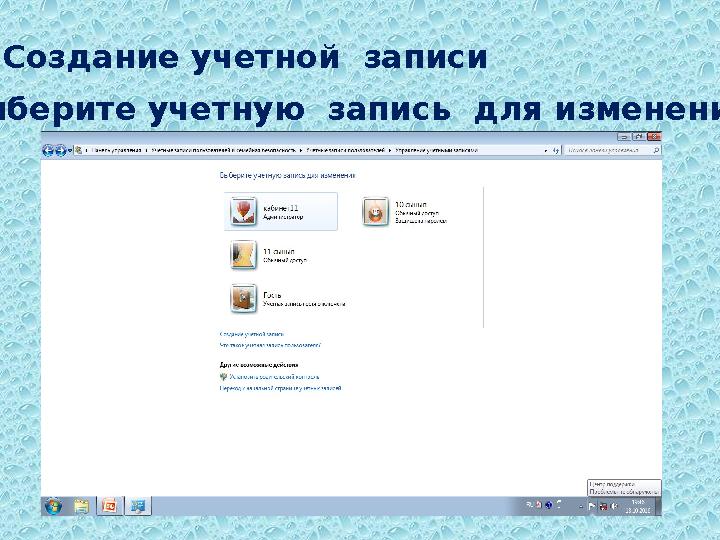Open Windows Explorer from the taskbar
The image size is (720, 540).
82,506
